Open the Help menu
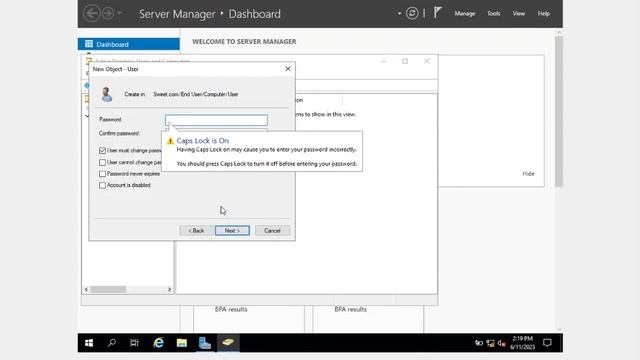The image size is (640, 360). (x=544, y=13)
